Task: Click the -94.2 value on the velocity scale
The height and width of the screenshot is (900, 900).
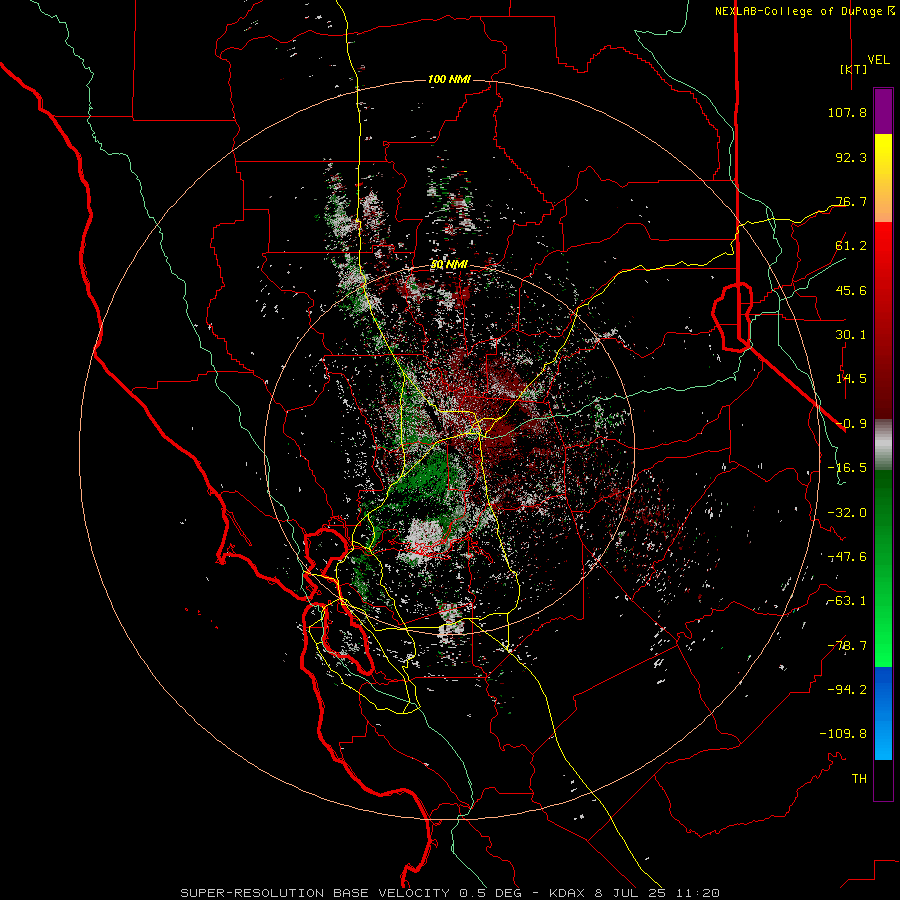Action: pos(847,690)
